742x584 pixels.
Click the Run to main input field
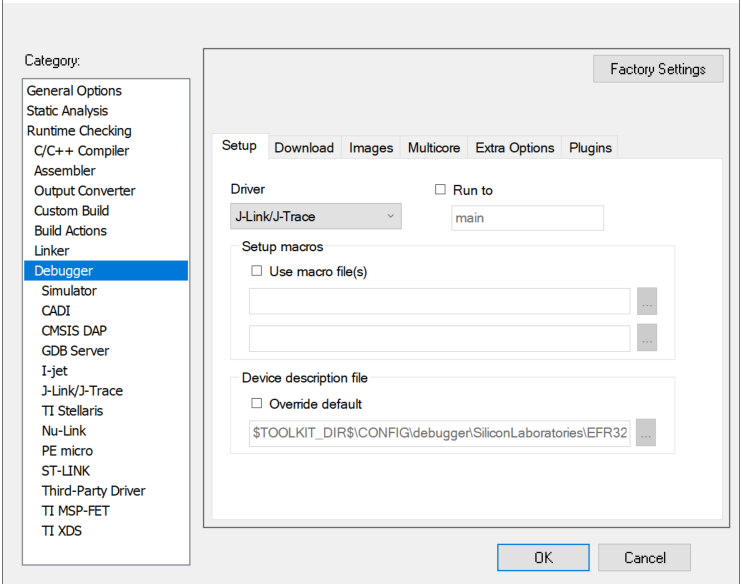tap(527, 218)
